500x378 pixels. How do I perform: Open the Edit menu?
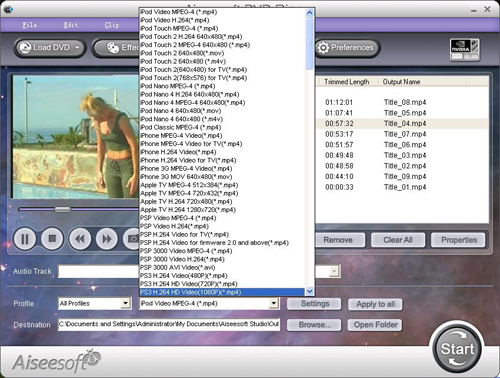point(71,25)
